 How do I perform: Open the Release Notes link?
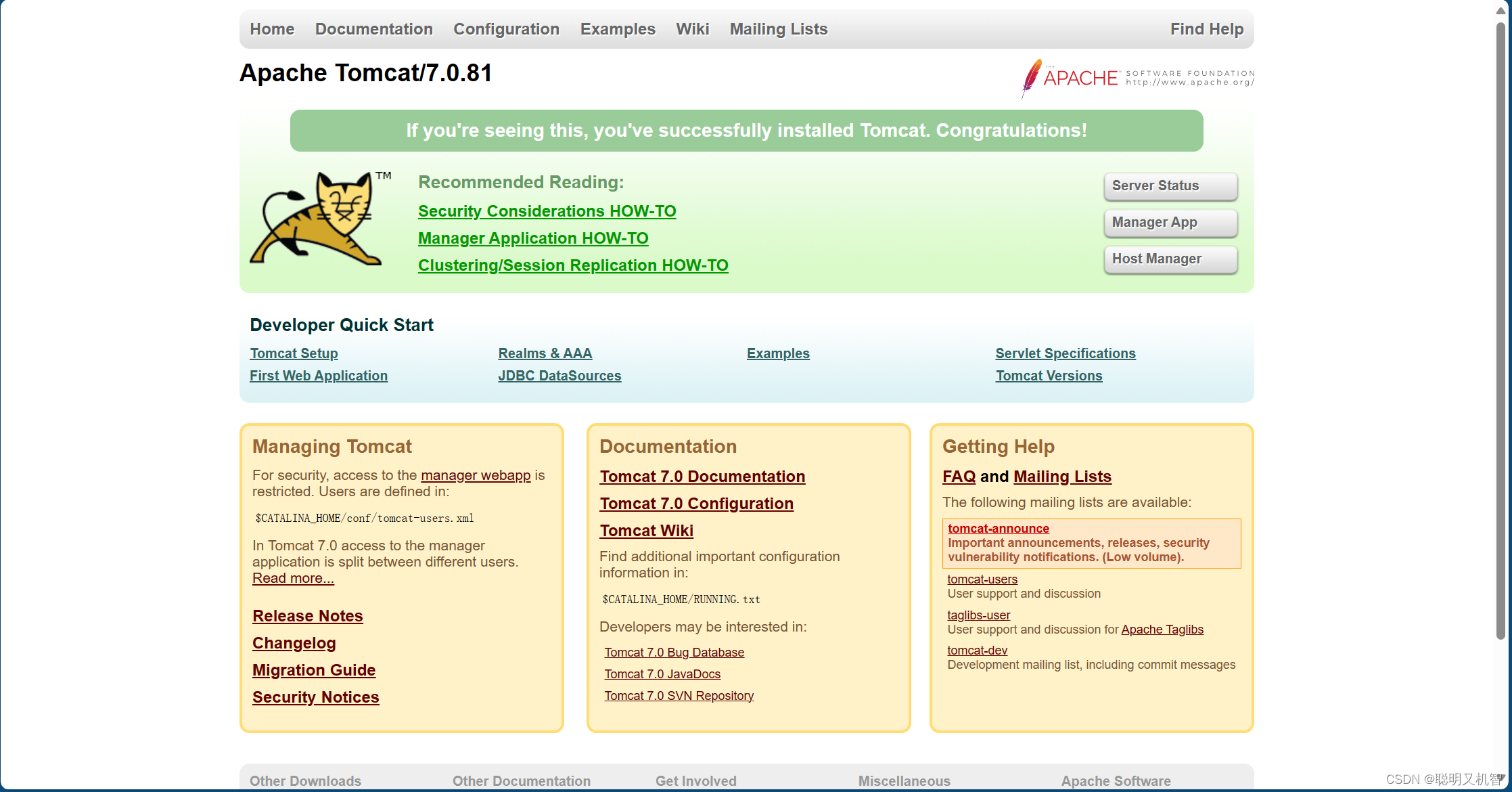[307, 616]
